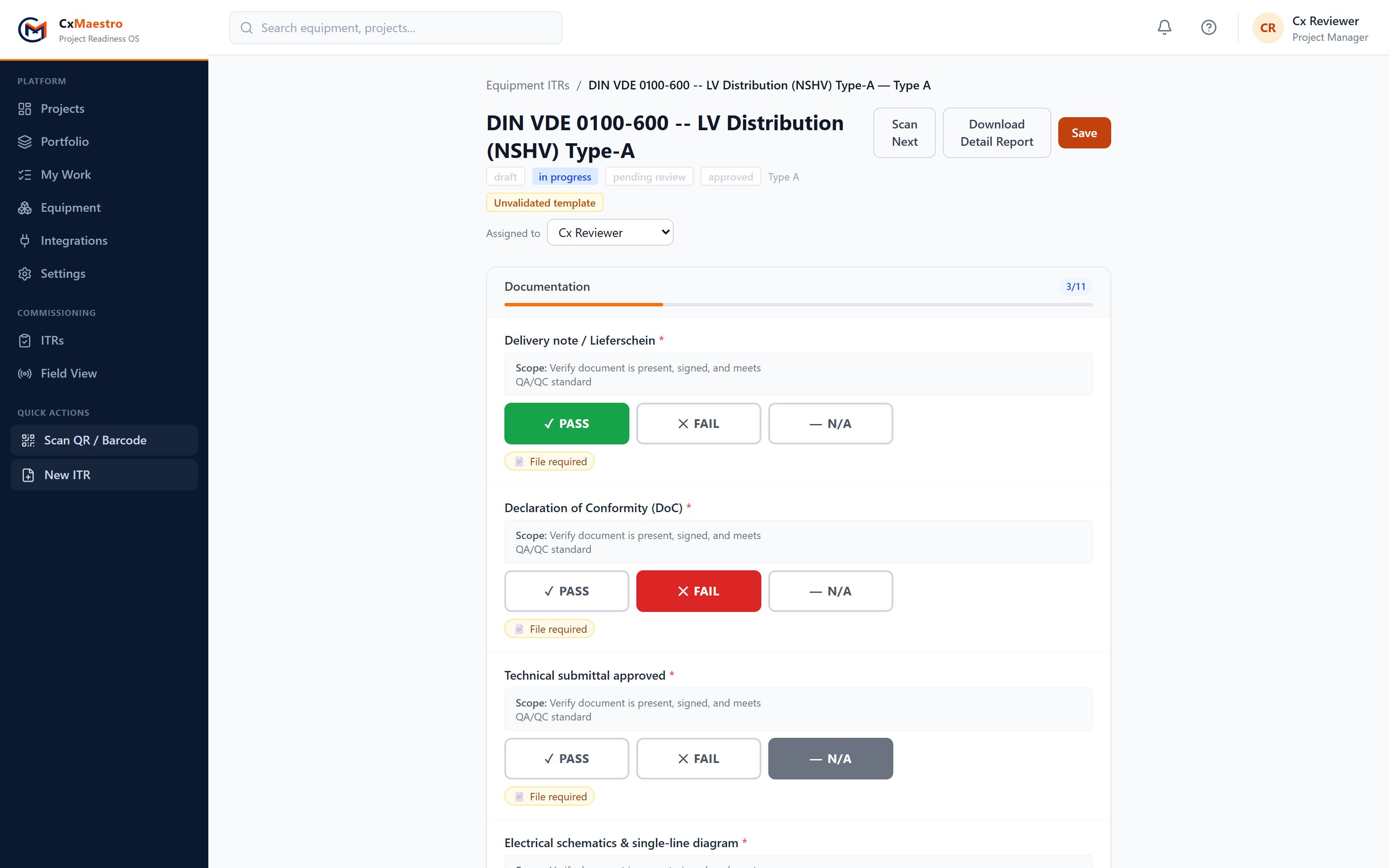The image size is (1389, 868).
Task: Open Projects in the sidebar
Action: (104, 109)
